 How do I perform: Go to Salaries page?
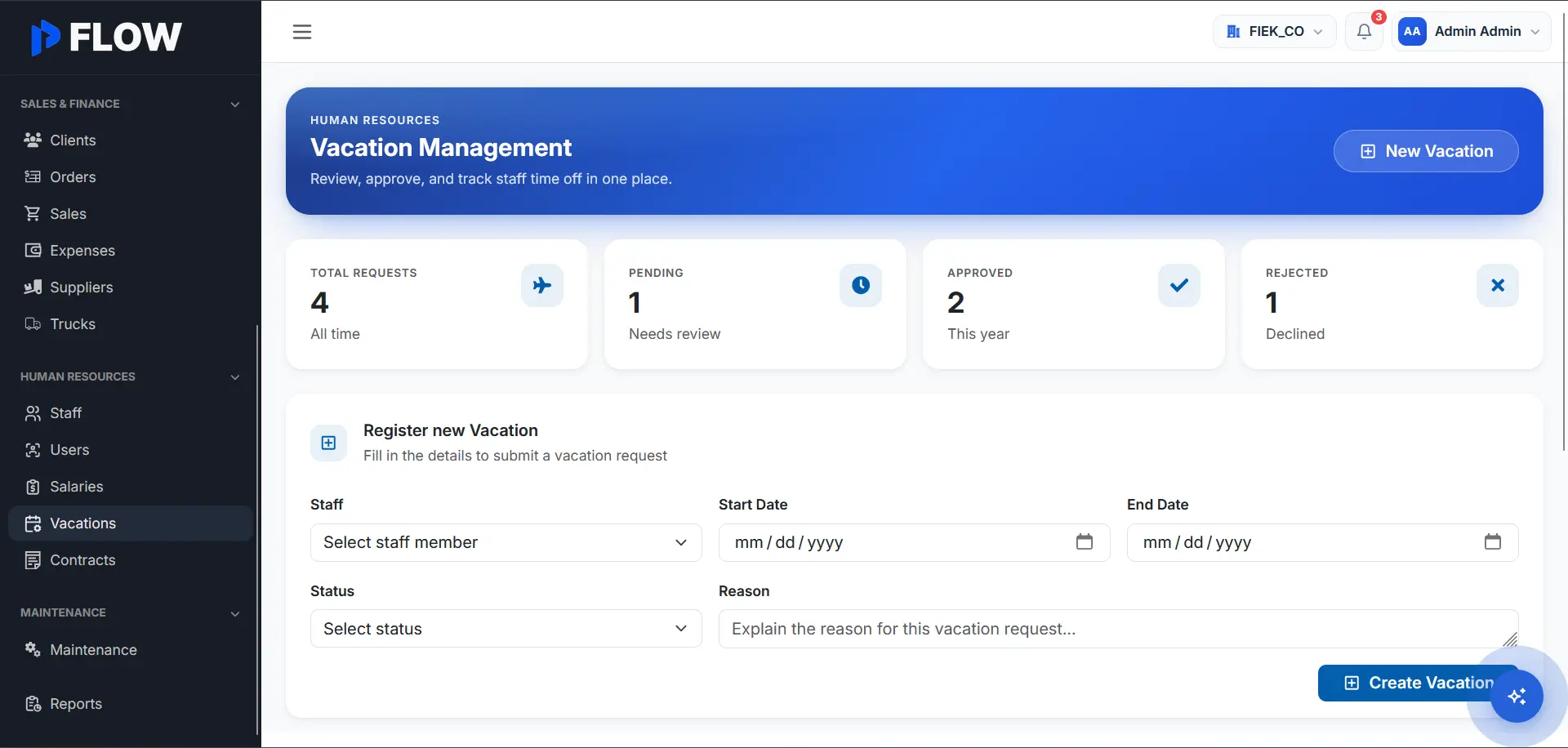tap(131, 487)
